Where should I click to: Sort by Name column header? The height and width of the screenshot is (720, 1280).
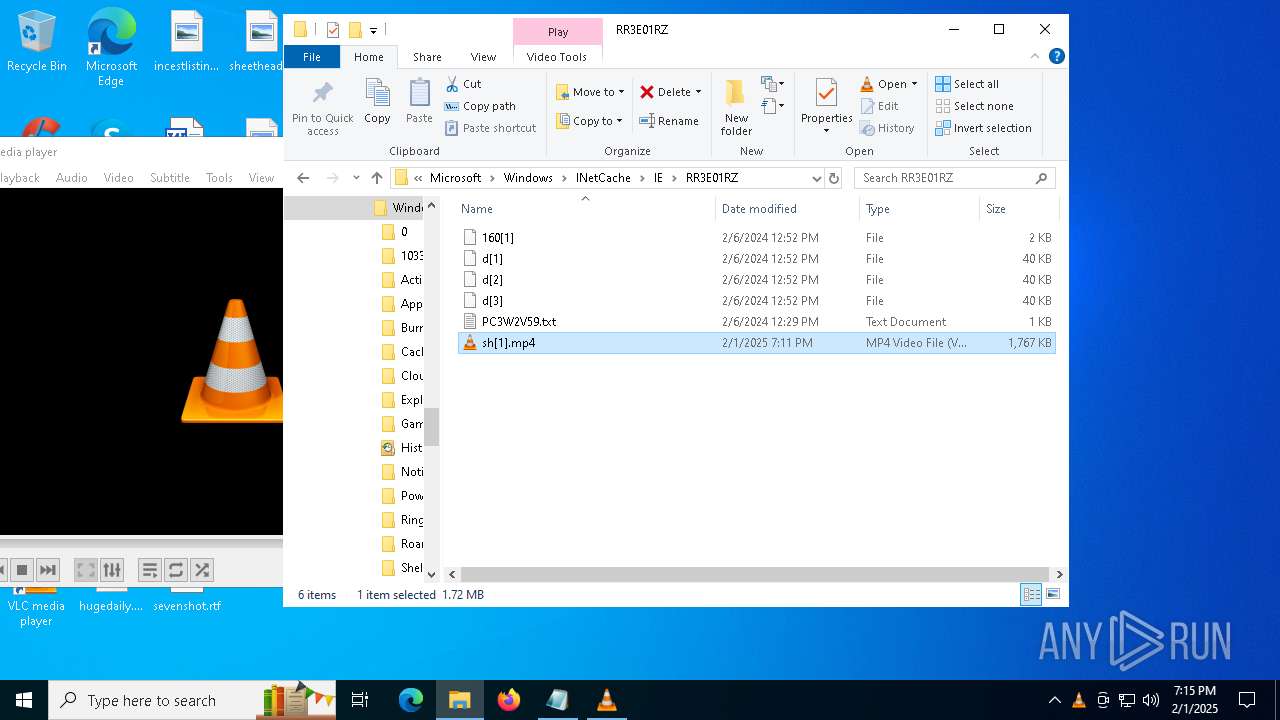tap(586, 209)
